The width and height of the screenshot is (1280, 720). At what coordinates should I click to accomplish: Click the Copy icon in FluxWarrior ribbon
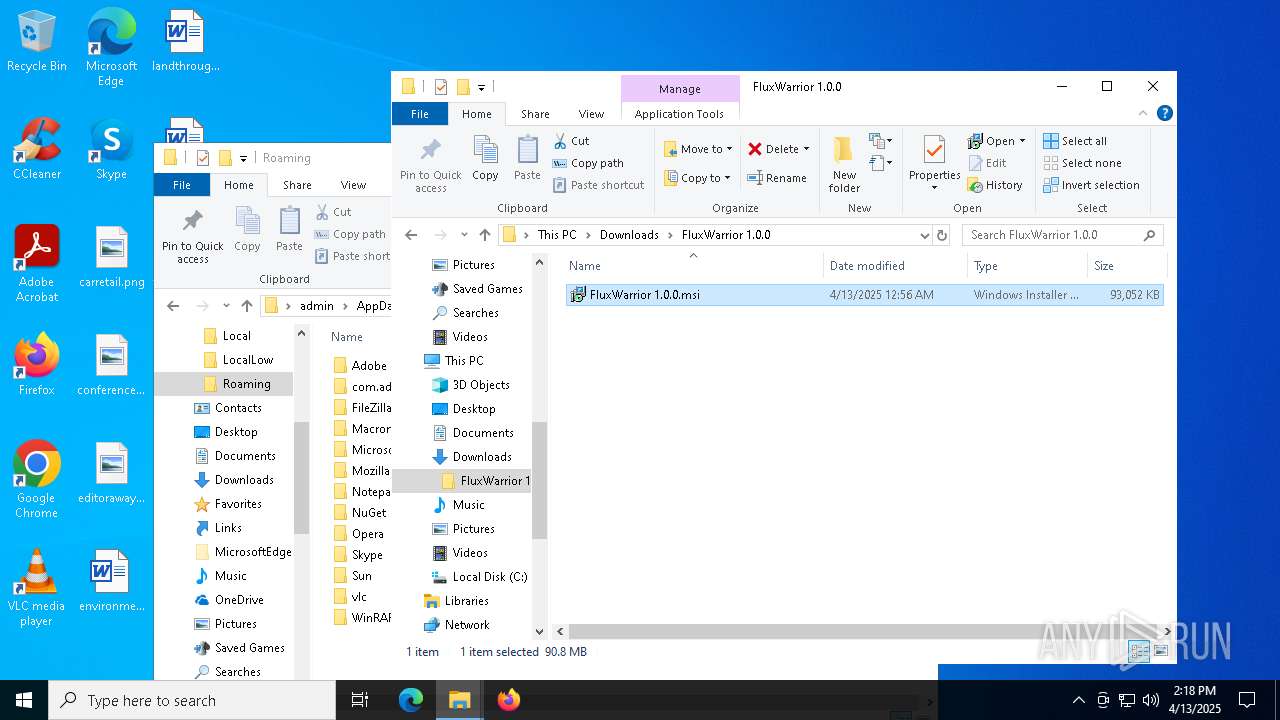485,159
